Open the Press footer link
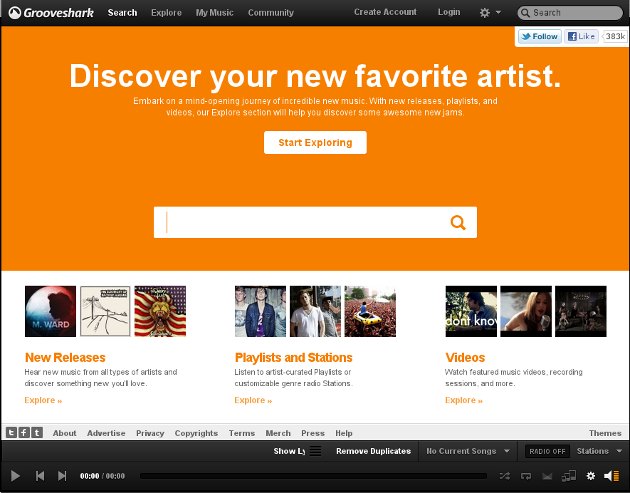Image resolution: width=630 pixels, height=493 pixels. [313, 433]
